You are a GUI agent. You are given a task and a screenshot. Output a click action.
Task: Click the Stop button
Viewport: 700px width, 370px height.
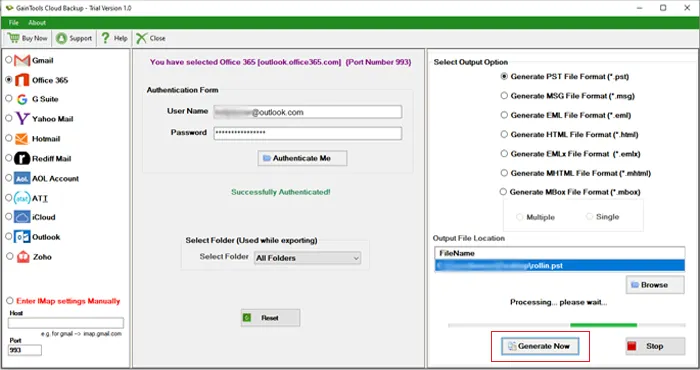[655, 346]
